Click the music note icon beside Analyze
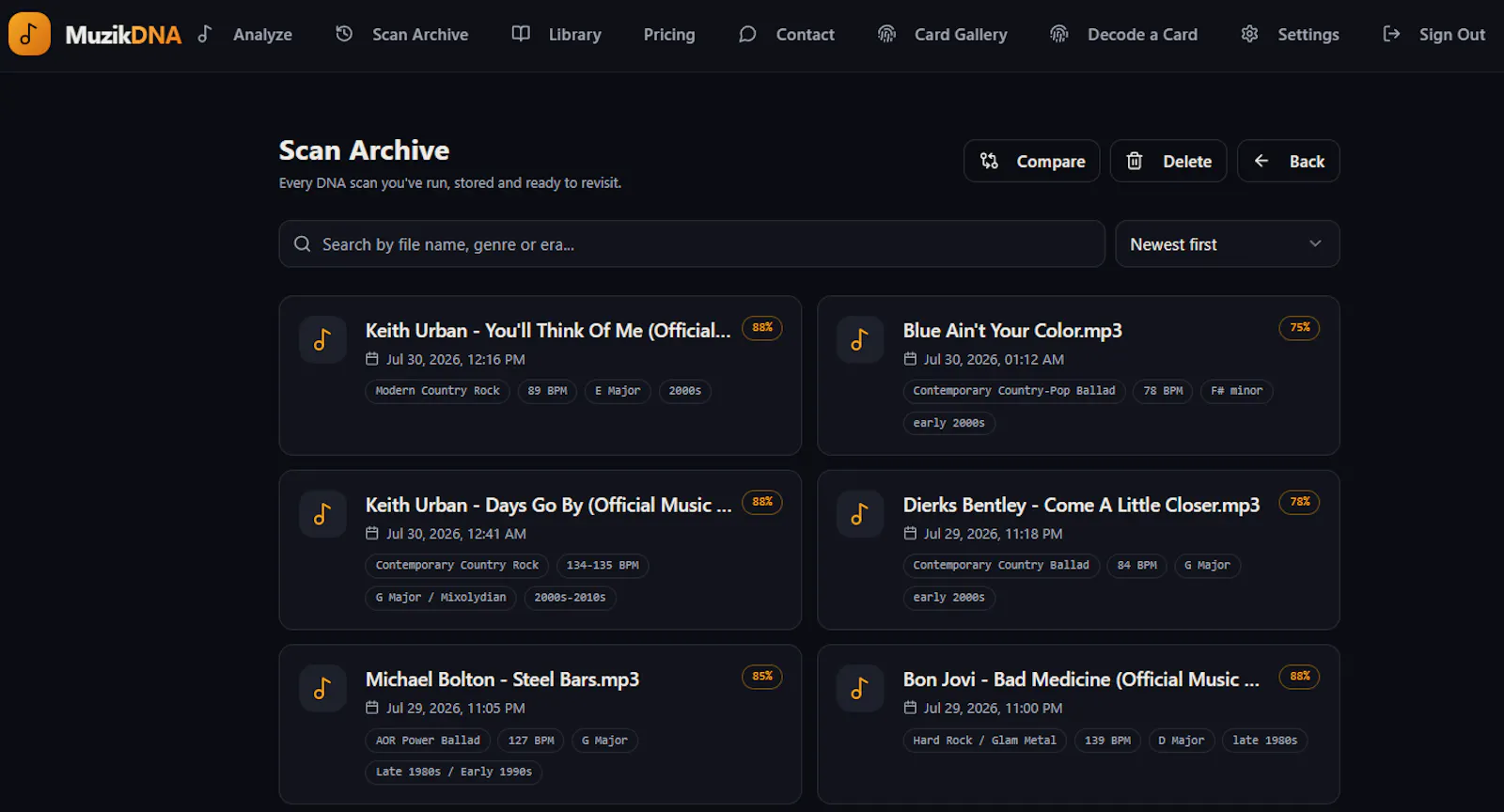 pyautogui.click(x=205, y=34)
